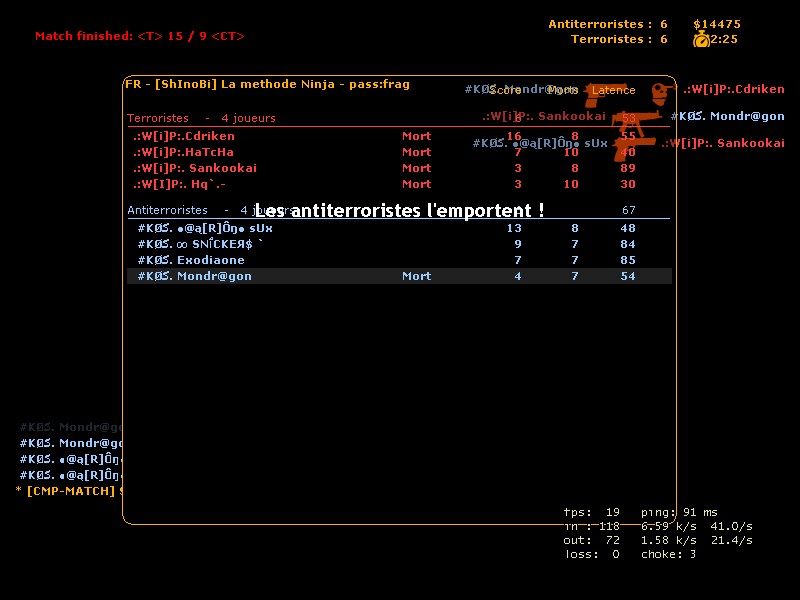Click the bright #KØS. Mondr@gon name in the kill feed

(x=728, y=116)
